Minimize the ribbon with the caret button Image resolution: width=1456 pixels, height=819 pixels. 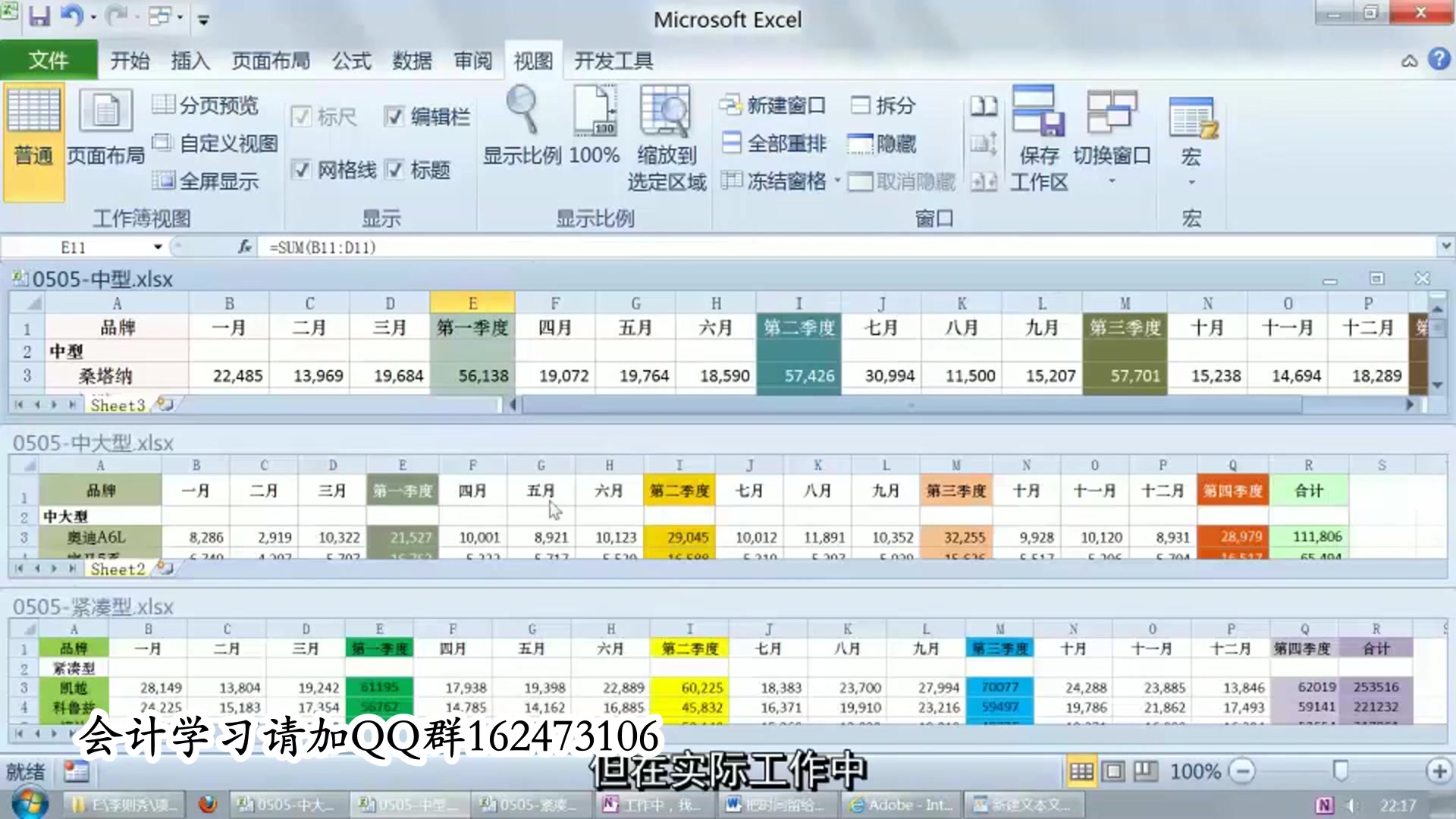pos(1409,61)
